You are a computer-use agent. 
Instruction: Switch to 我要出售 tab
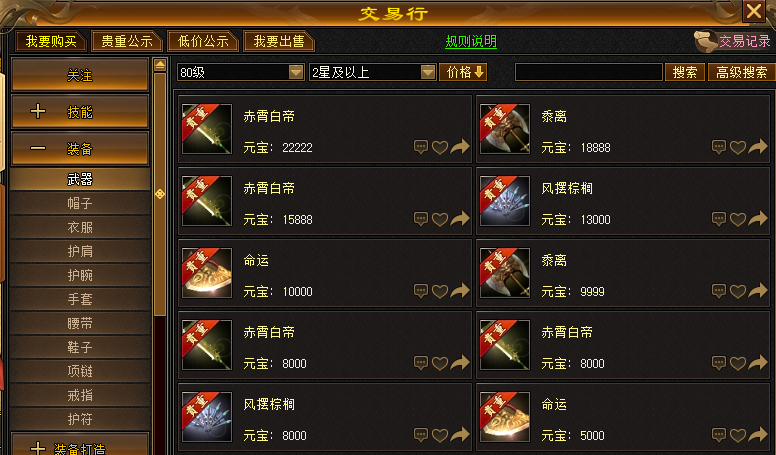coord(279,41)
